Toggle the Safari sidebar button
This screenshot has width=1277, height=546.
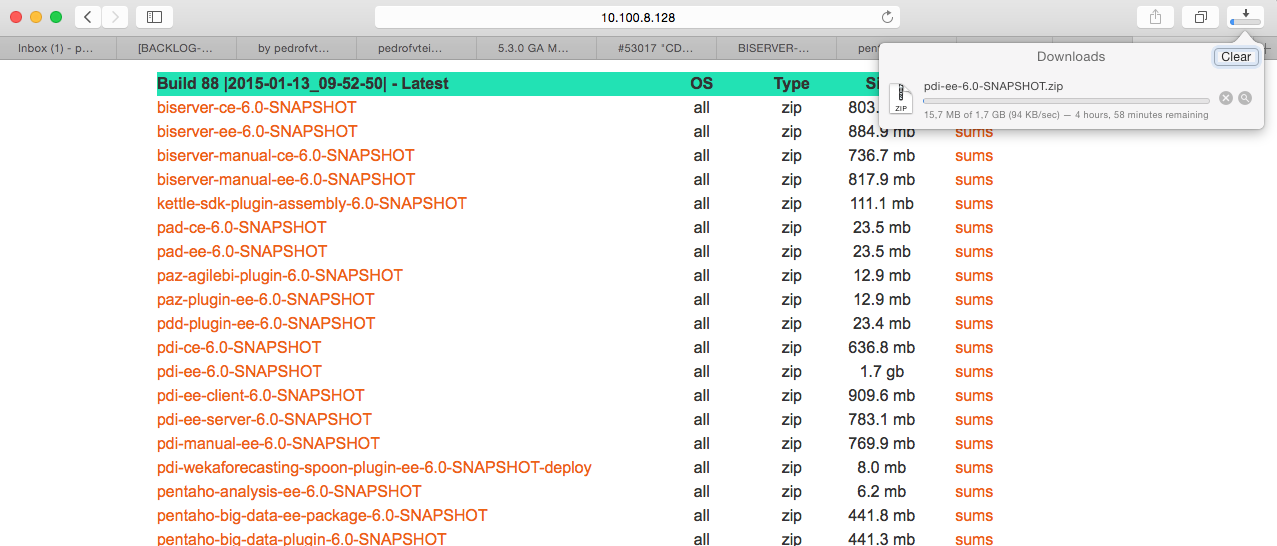pos(154,17)
